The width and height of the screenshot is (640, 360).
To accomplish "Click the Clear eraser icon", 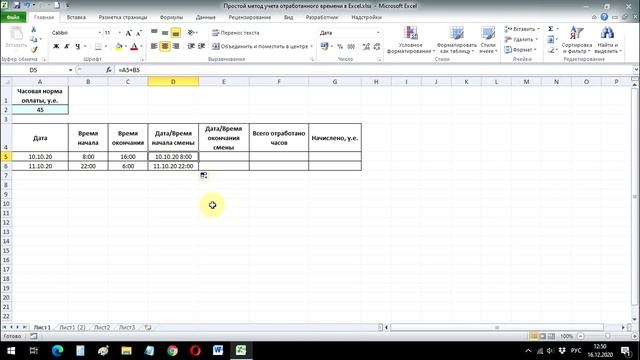I will pos(551,49).
